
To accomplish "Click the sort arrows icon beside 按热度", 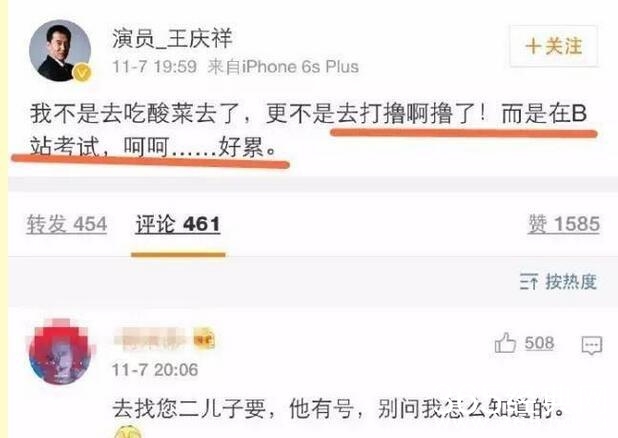I will (x=529, y=282).
